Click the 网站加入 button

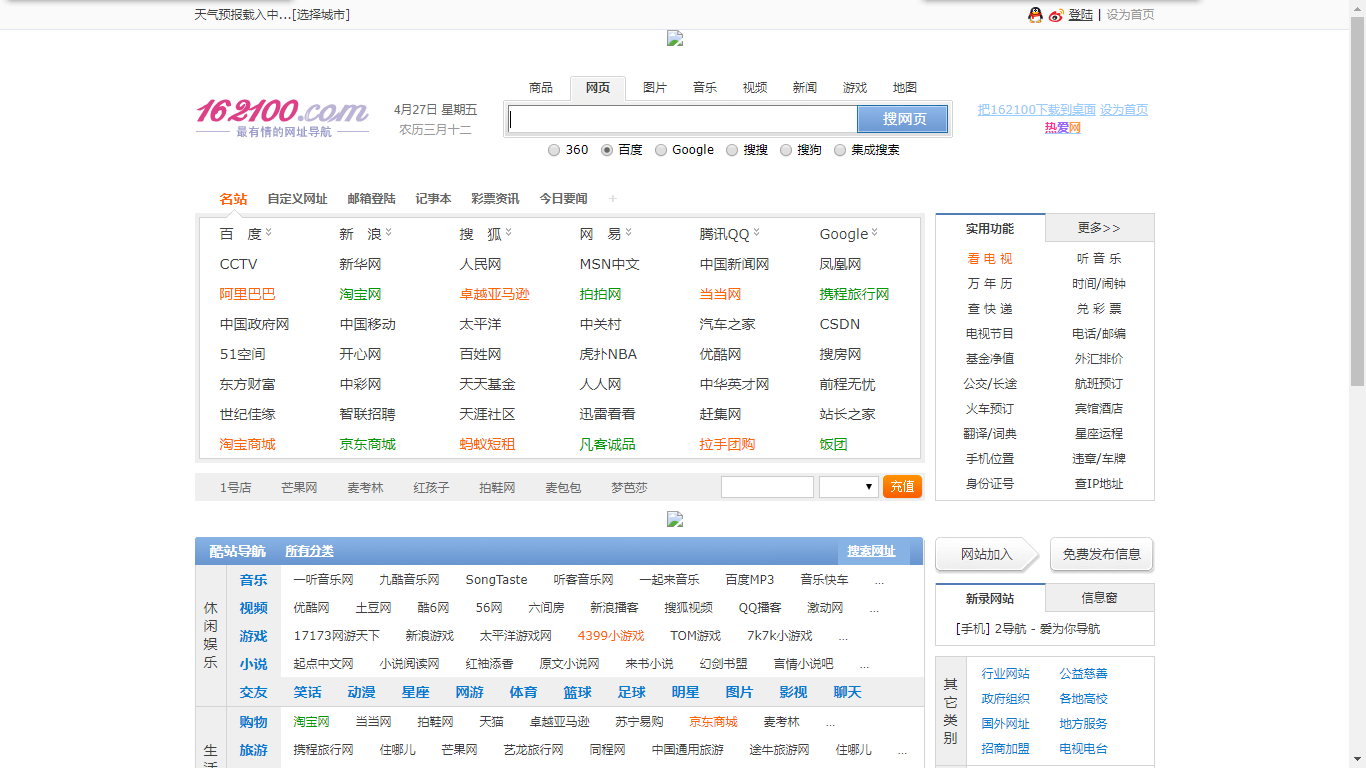coord(987,554)
